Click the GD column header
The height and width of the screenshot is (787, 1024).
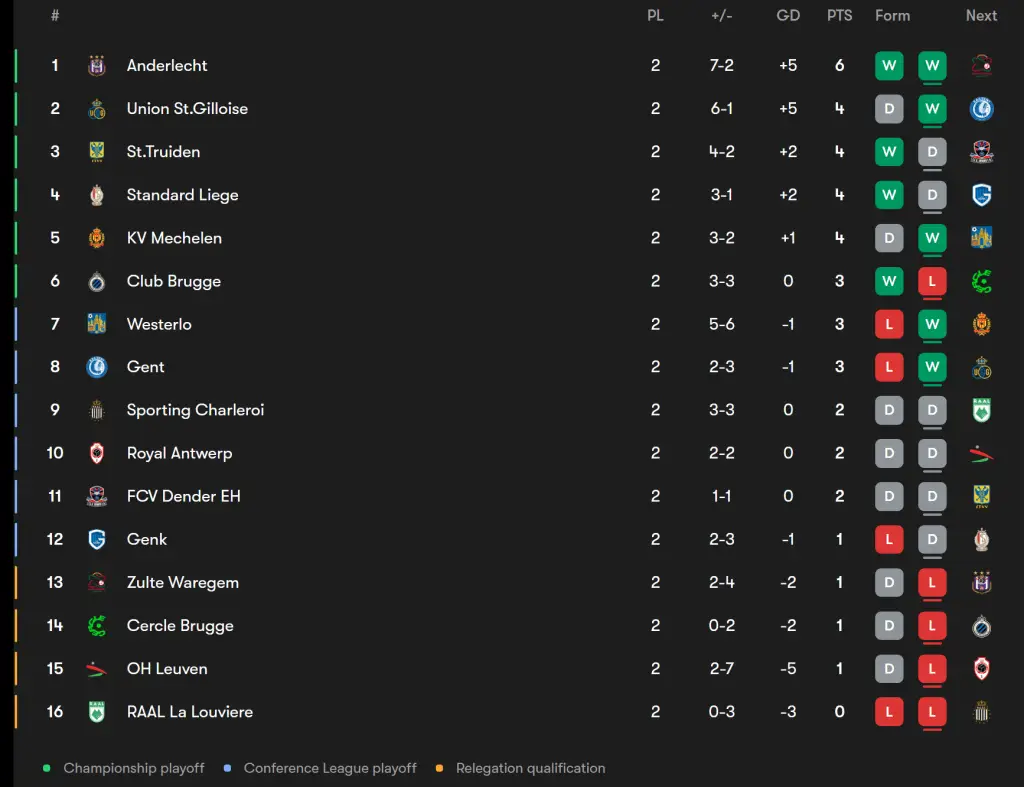click(x=788, y=16)
